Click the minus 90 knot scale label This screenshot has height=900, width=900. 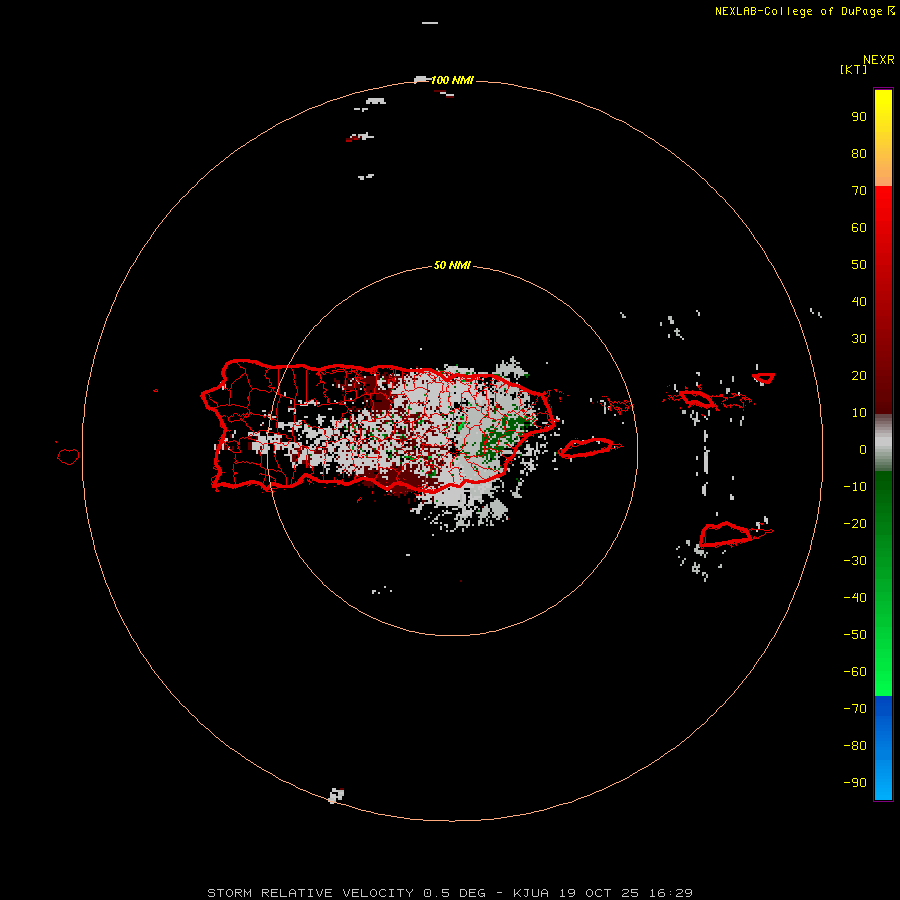coord(855,783)
